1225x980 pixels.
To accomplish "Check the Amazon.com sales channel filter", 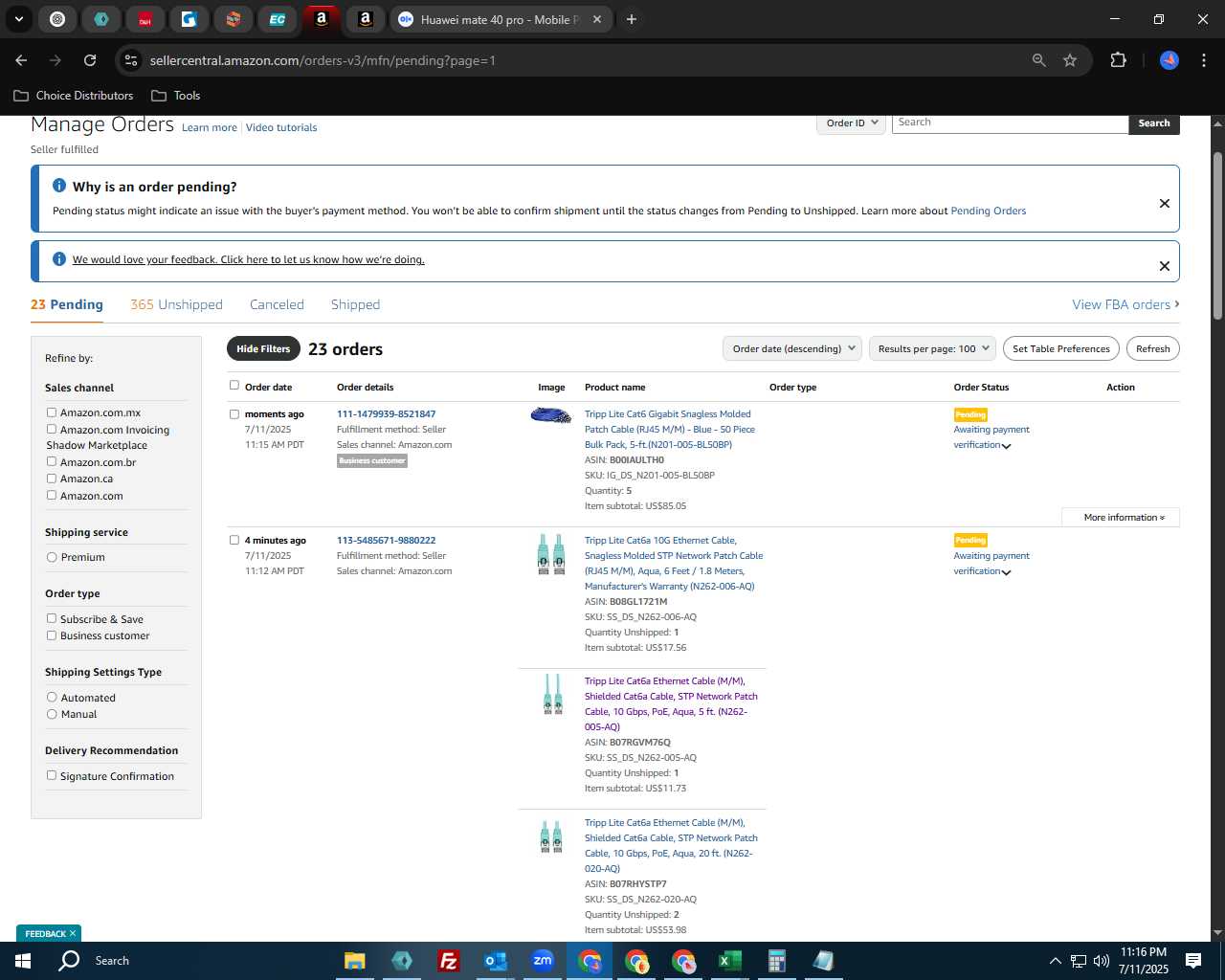I will [x=52, y=495].
